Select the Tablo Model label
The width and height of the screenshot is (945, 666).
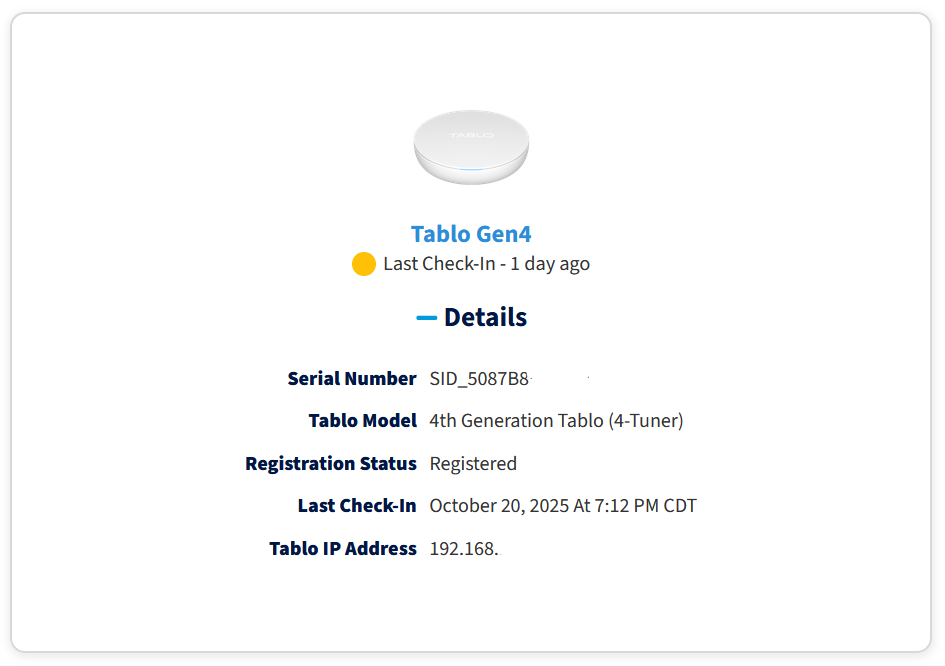[363, 421]
